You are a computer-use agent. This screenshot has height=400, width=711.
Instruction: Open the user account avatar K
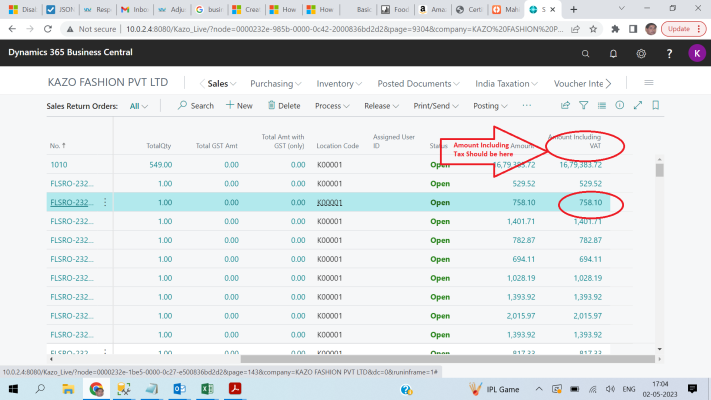pos(697,53)
